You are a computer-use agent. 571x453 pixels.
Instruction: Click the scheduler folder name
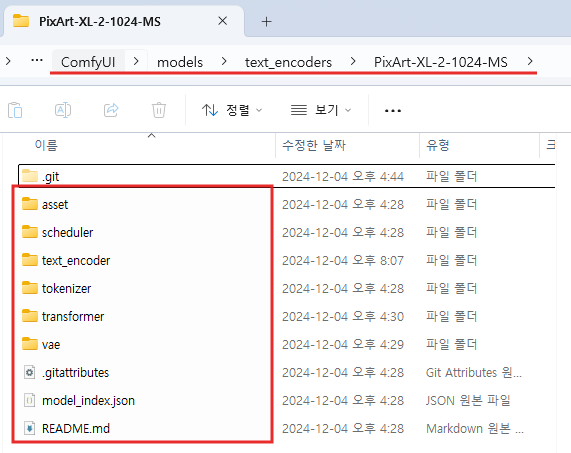(x=67, y=232)
